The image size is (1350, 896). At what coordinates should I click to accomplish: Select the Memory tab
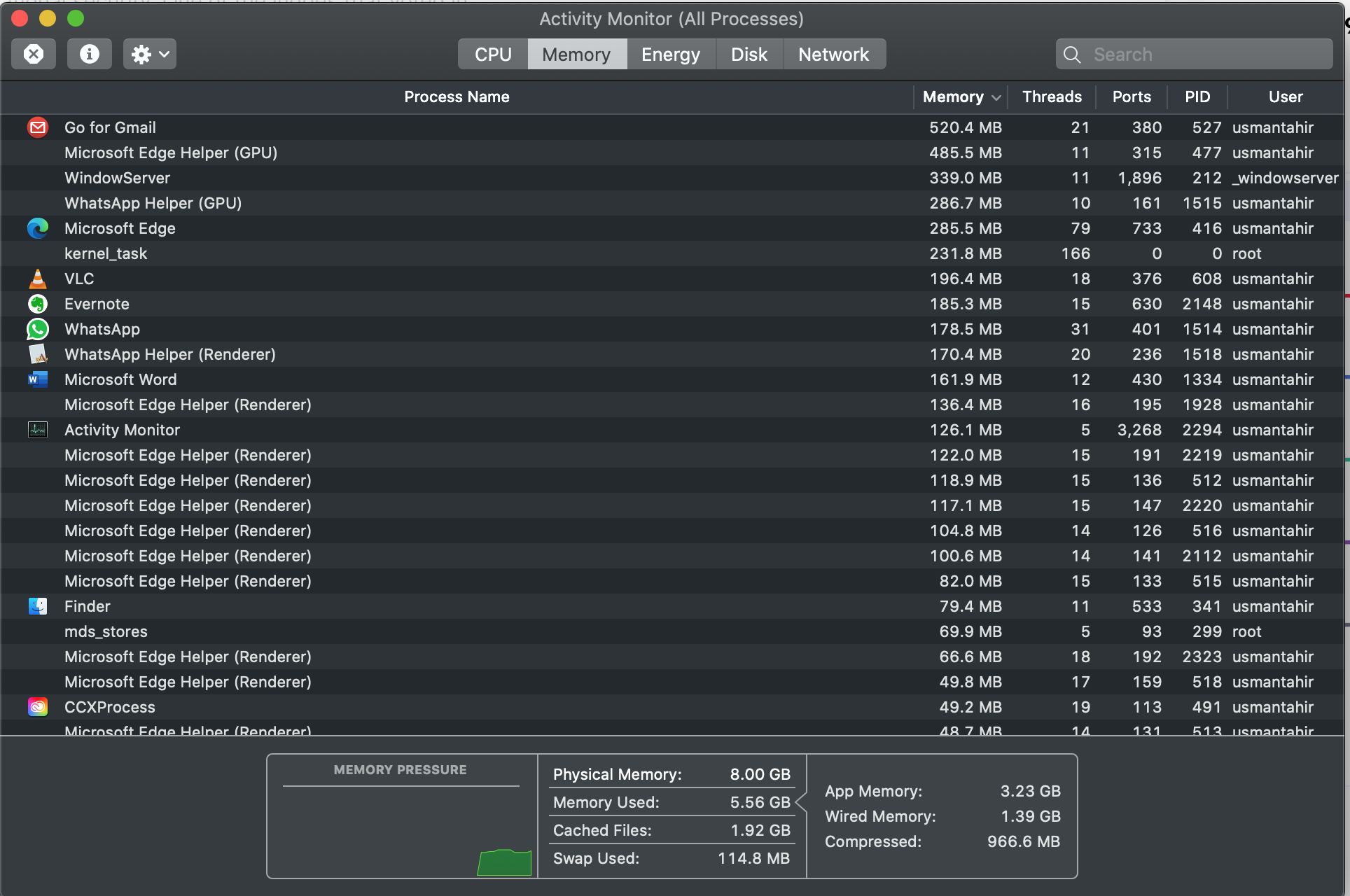[x=576, y=54]
